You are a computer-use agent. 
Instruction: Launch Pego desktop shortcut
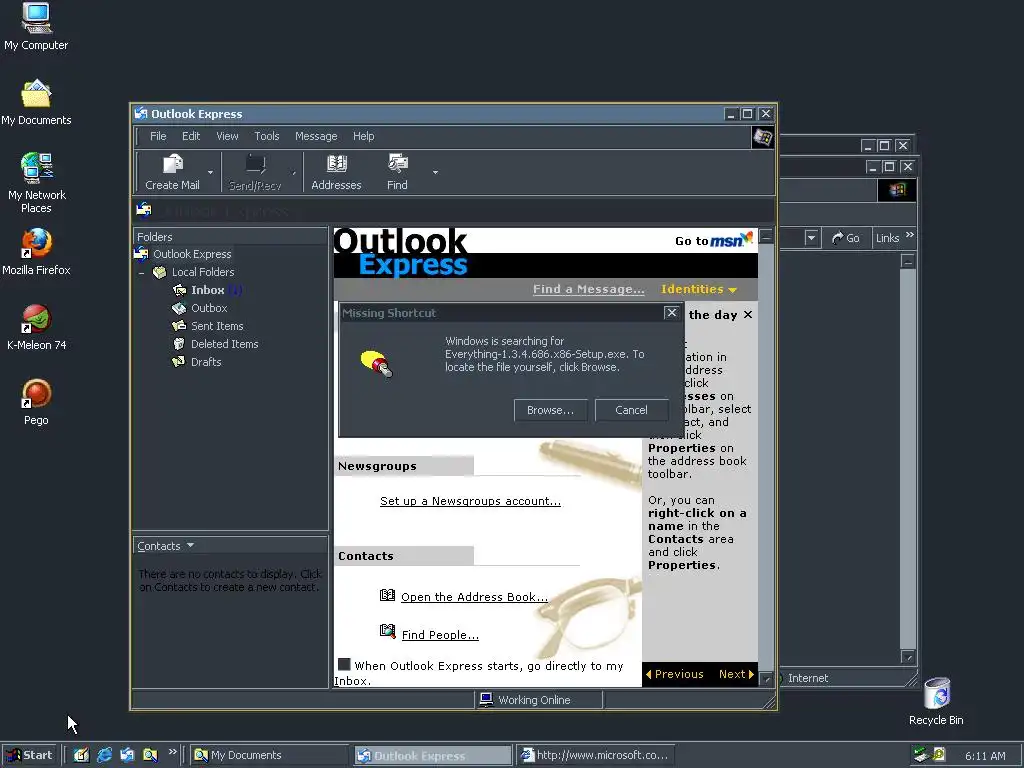click(36, 402)
